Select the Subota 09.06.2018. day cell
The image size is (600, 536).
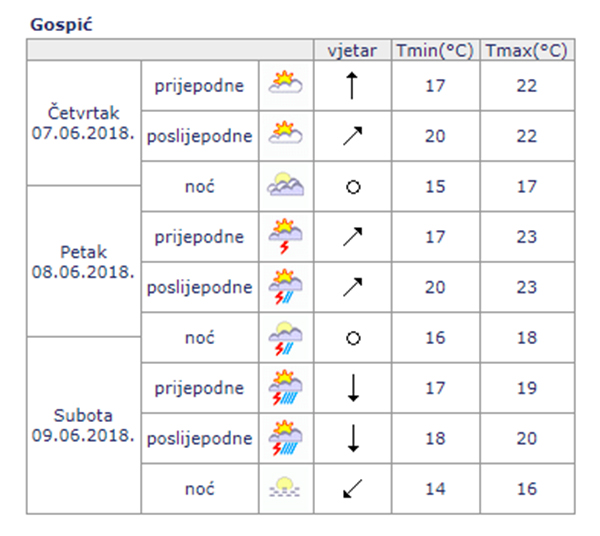click(x=83, y=426)
